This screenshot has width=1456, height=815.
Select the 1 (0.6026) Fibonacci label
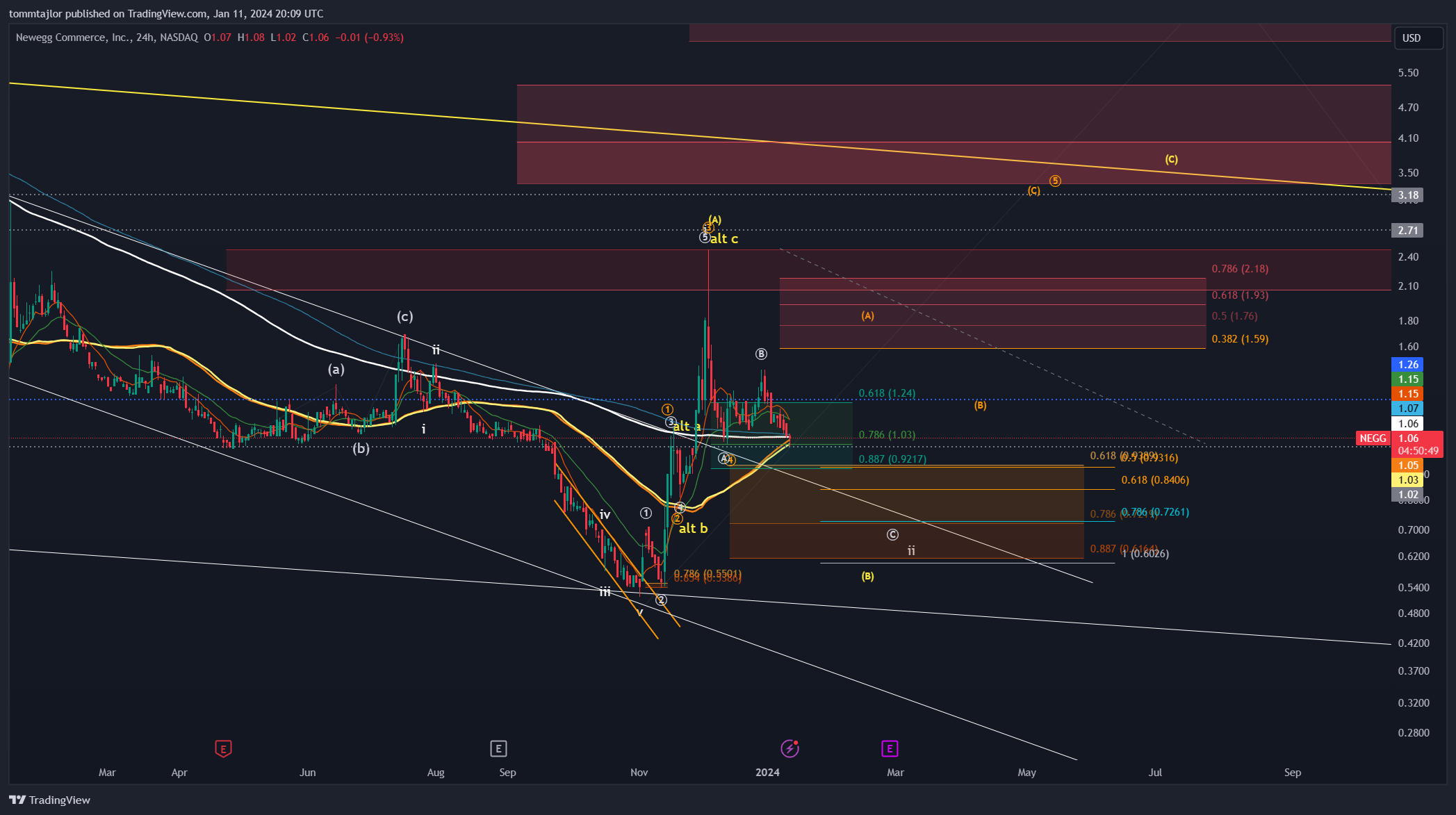click(x=1145, y=554)
